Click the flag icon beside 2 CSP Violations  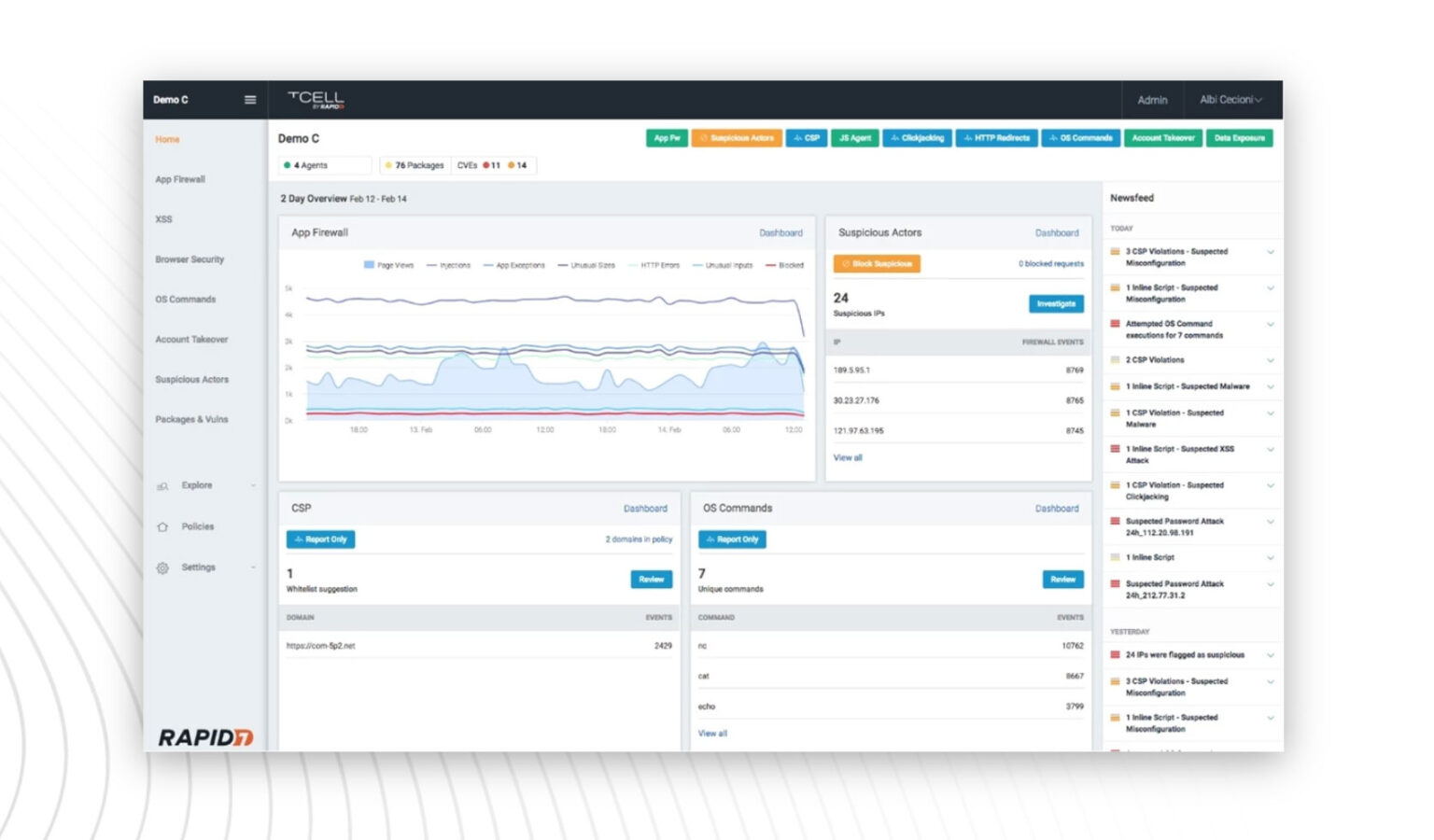[x=1115, y=359]
